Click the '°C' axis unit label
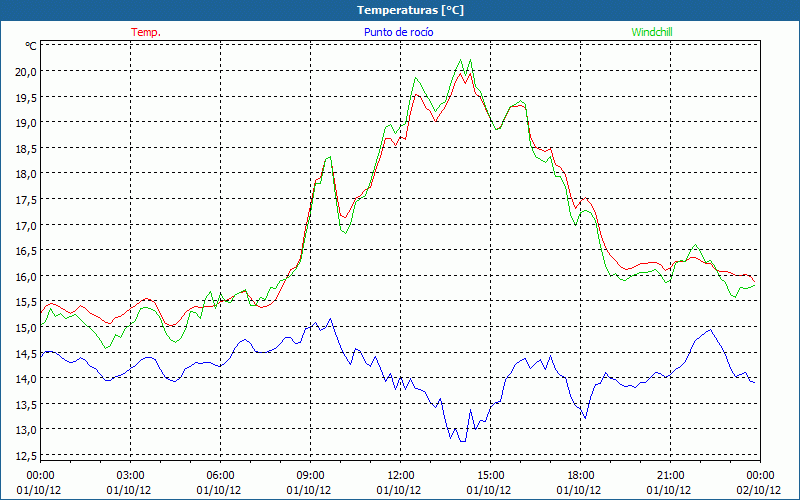 pyautogui.click(x=31, y=46)
